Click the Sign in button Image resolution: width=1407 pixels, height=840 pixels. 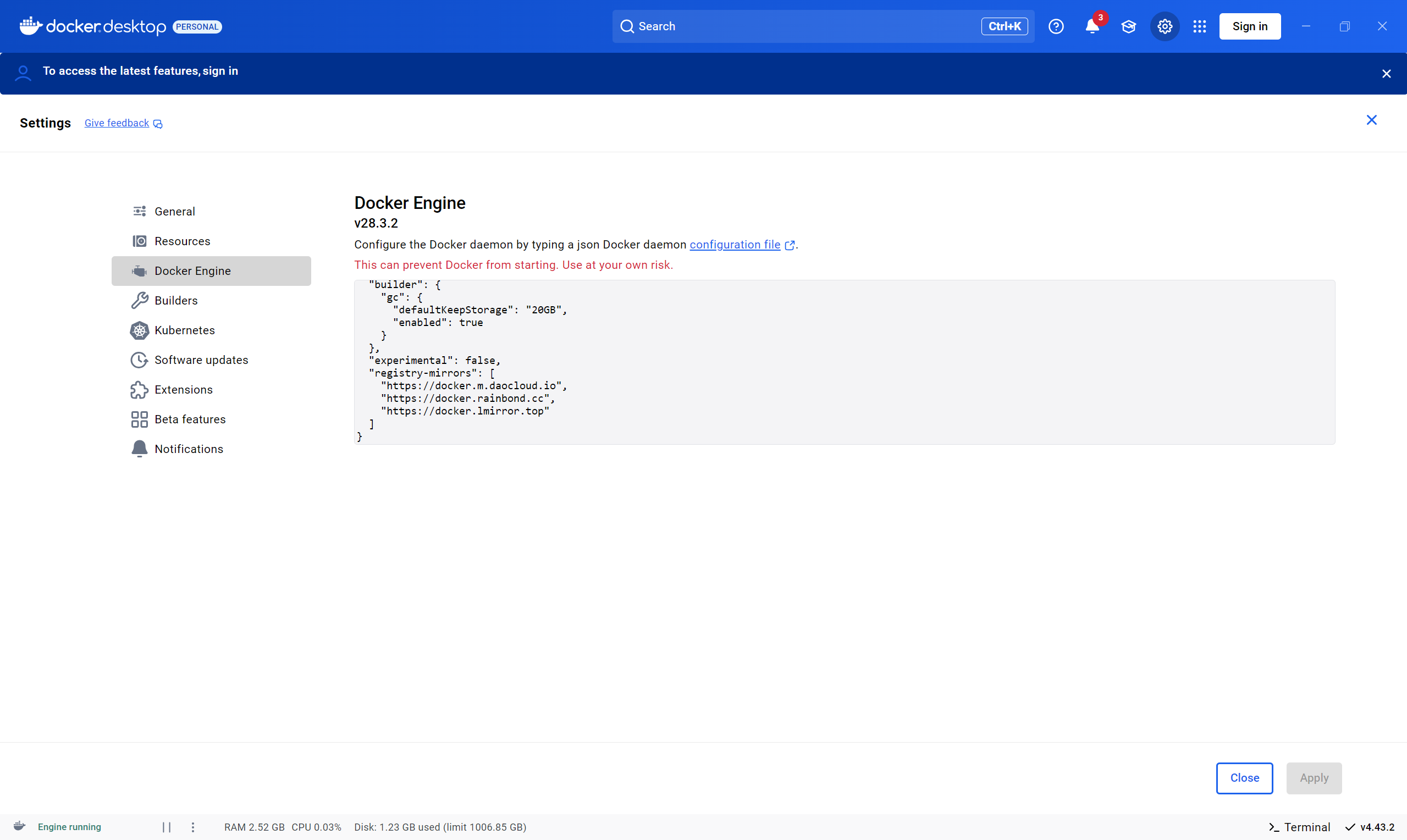point(1250,26)
